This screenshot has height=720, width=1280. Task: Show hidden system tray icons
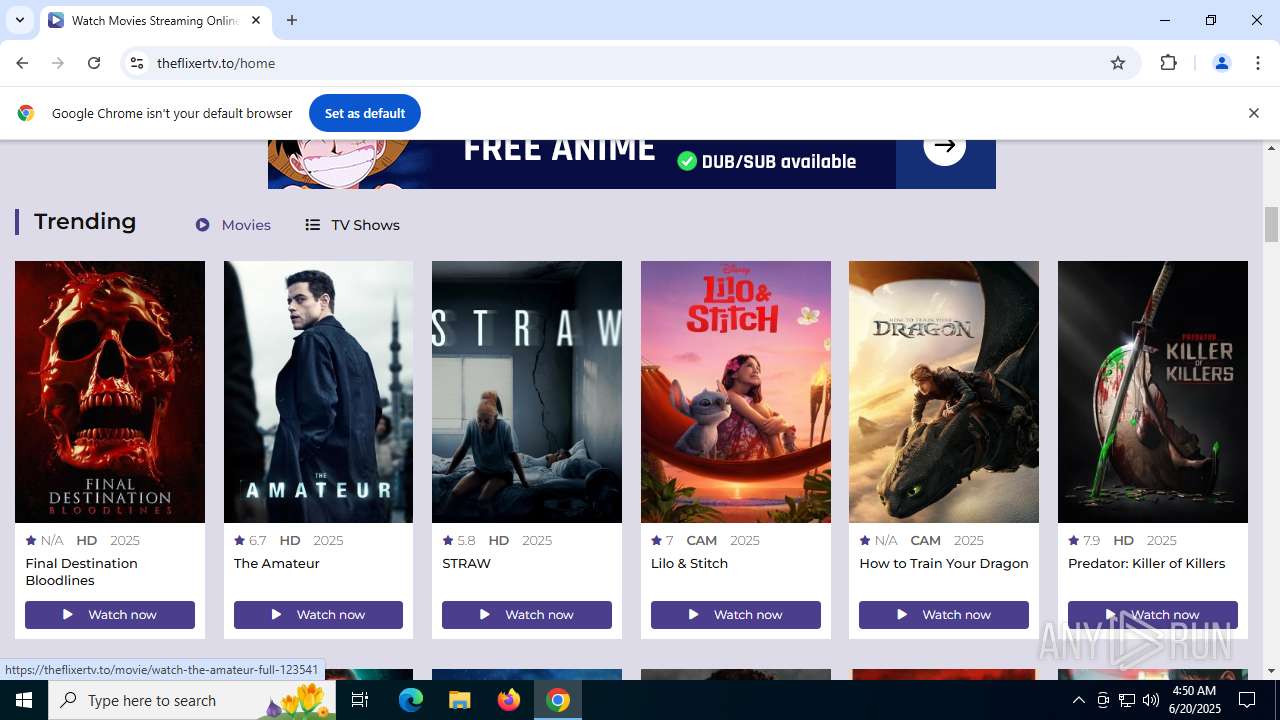click(1078, 700)
